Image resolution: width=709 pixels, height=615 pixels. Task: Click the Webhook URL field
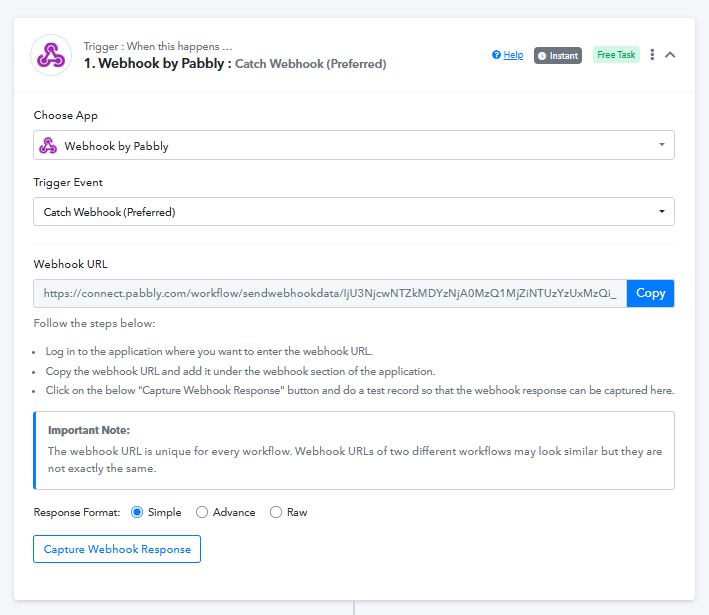pos(330,293)
